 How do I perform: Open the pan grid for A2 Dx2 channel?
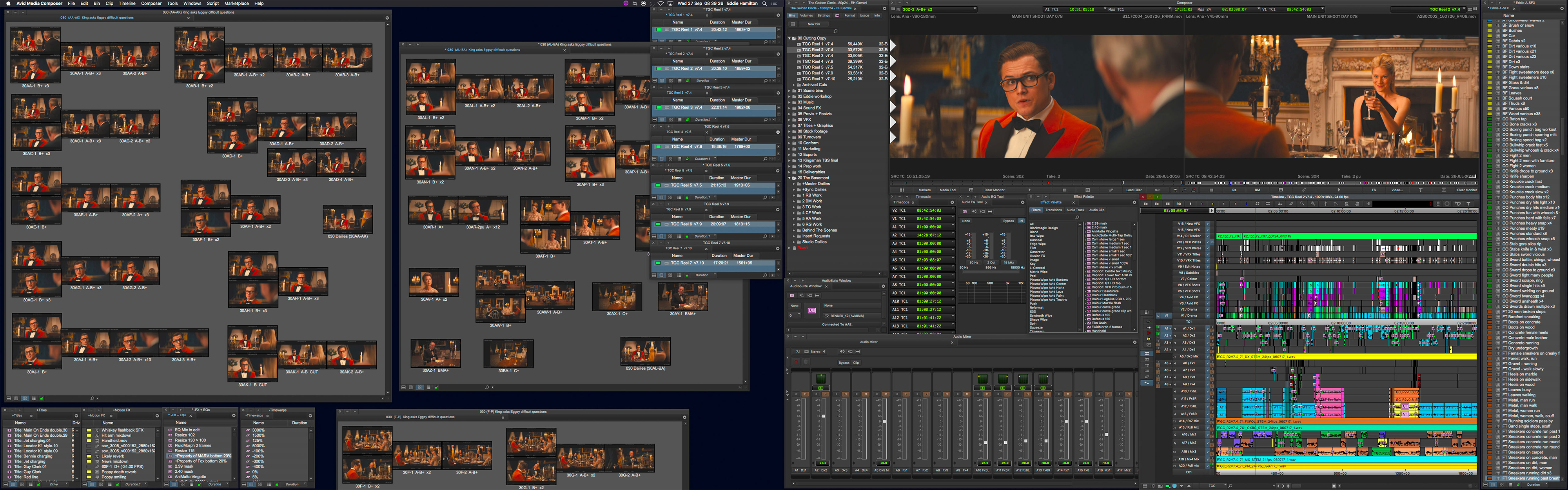821,379
